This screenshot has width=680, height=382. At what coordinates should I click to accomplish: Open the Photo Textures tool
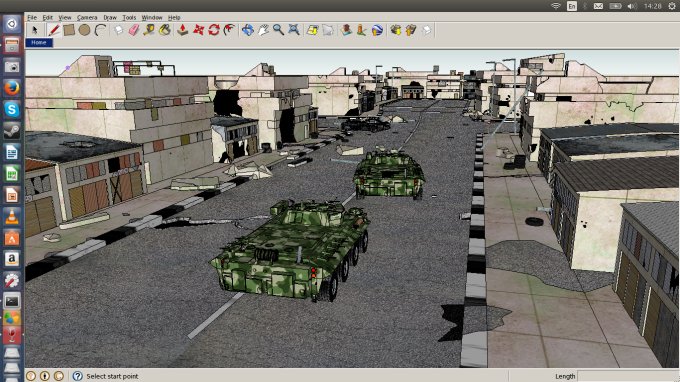361,30
